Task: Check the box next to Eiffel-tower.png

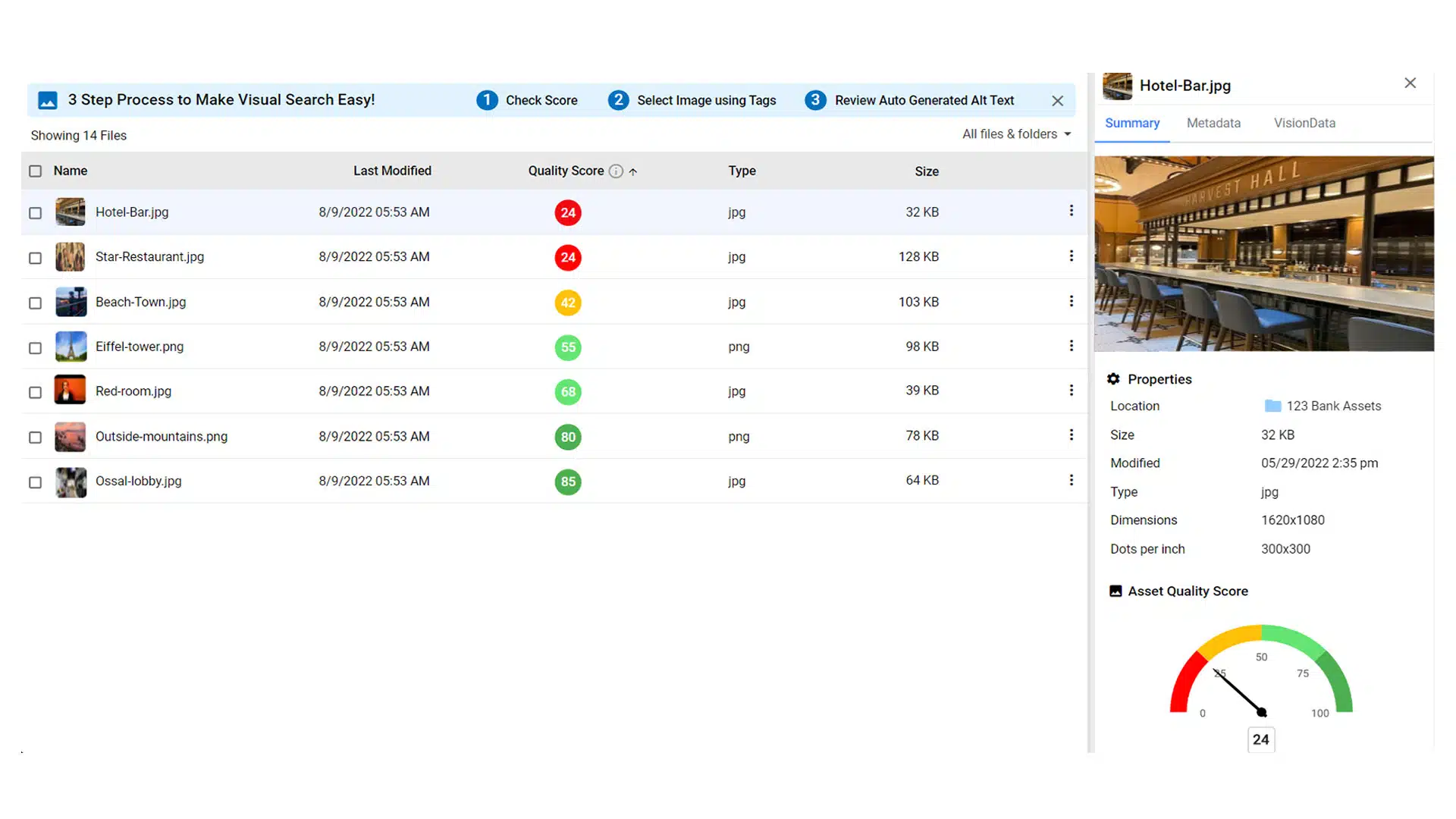Action: coord(35,348)
